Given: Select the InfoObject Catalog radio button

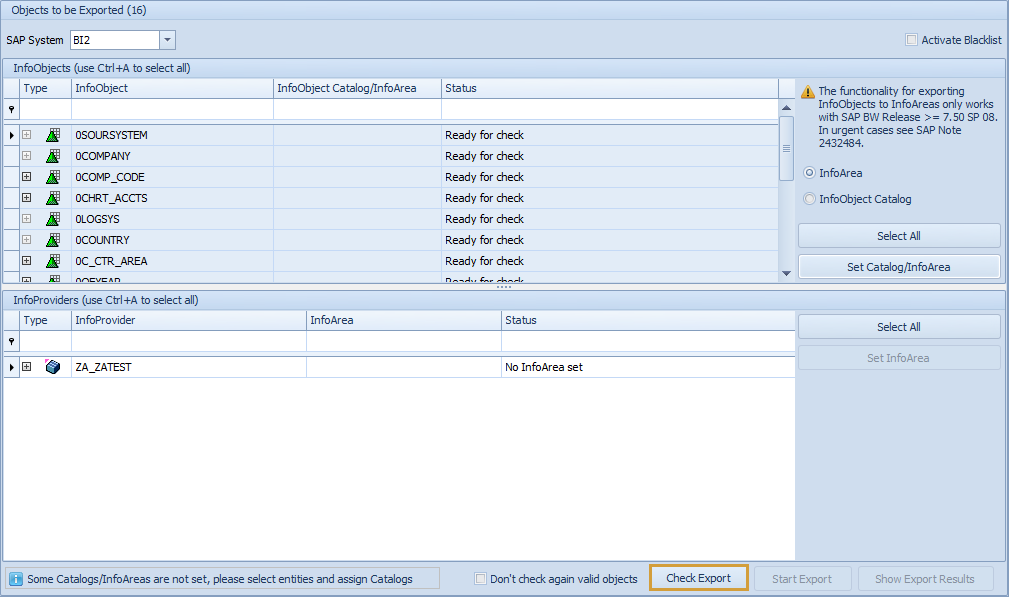Looking at the screenshot, I should pyautogui.click(x=810, y=198).
